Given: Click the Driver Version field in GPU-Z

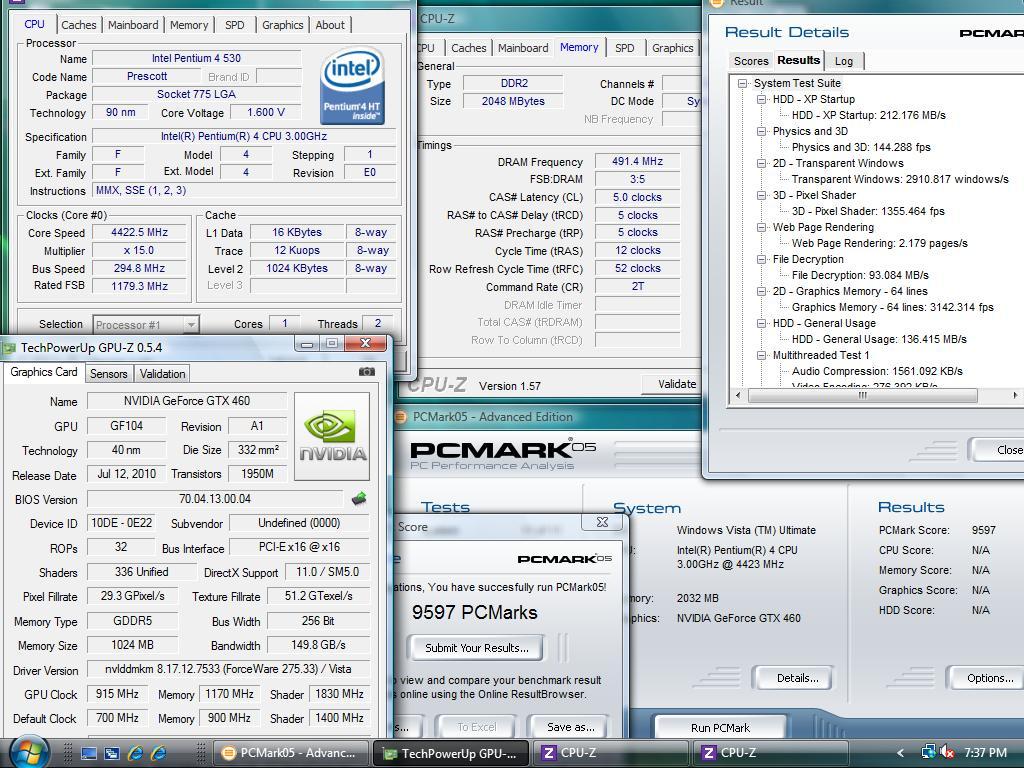Looking at the screenshot, I should point(229,669).
